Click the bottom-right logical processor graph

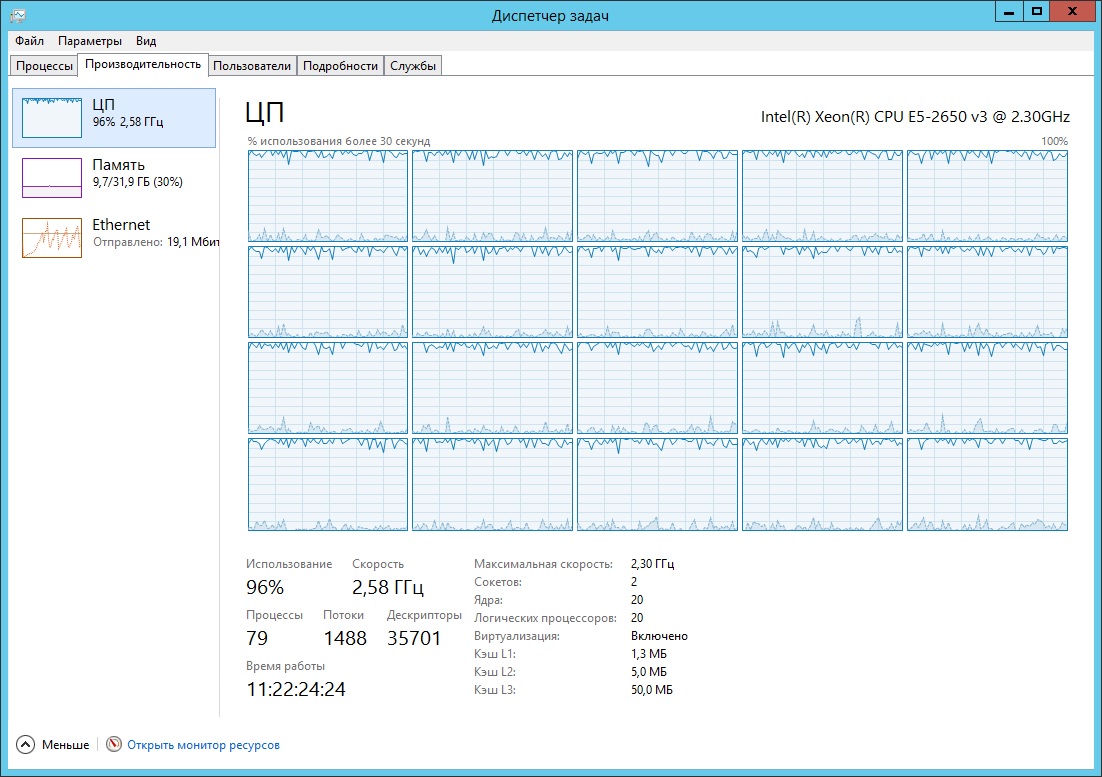pos(987,484)
